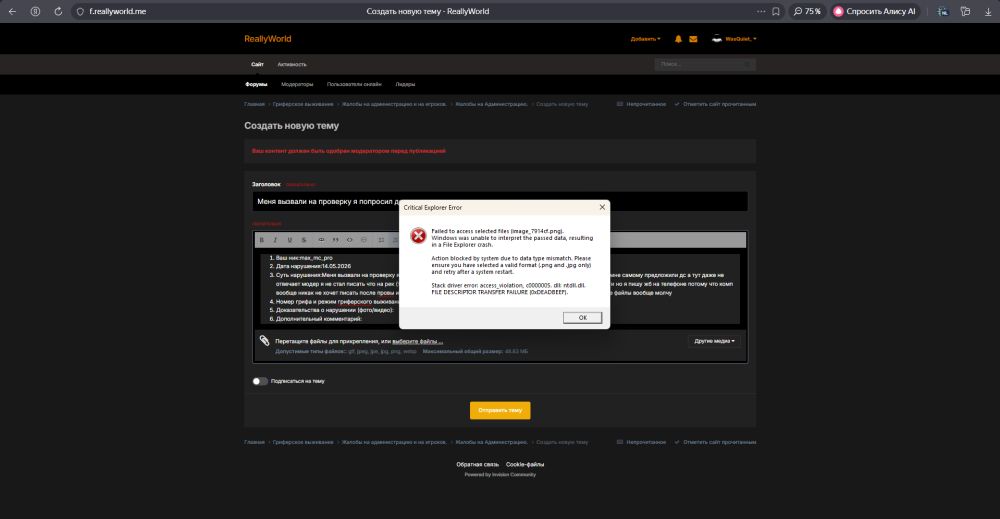Open Лидеры submenu item
Image resolution: width=1000 pixels, height=519 pixels.
coord(405,84)
